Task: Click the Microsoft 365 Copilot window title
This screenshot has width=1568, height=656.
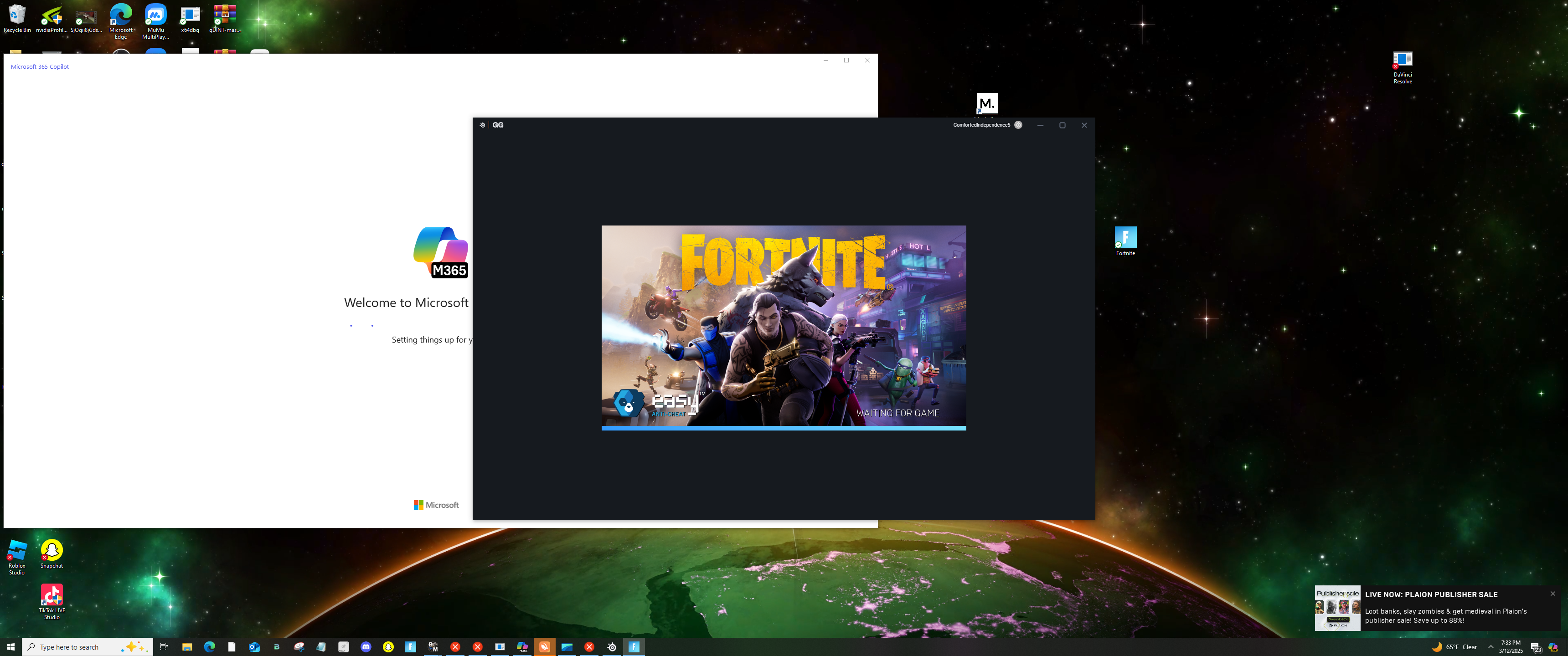Action: (40, 67)
